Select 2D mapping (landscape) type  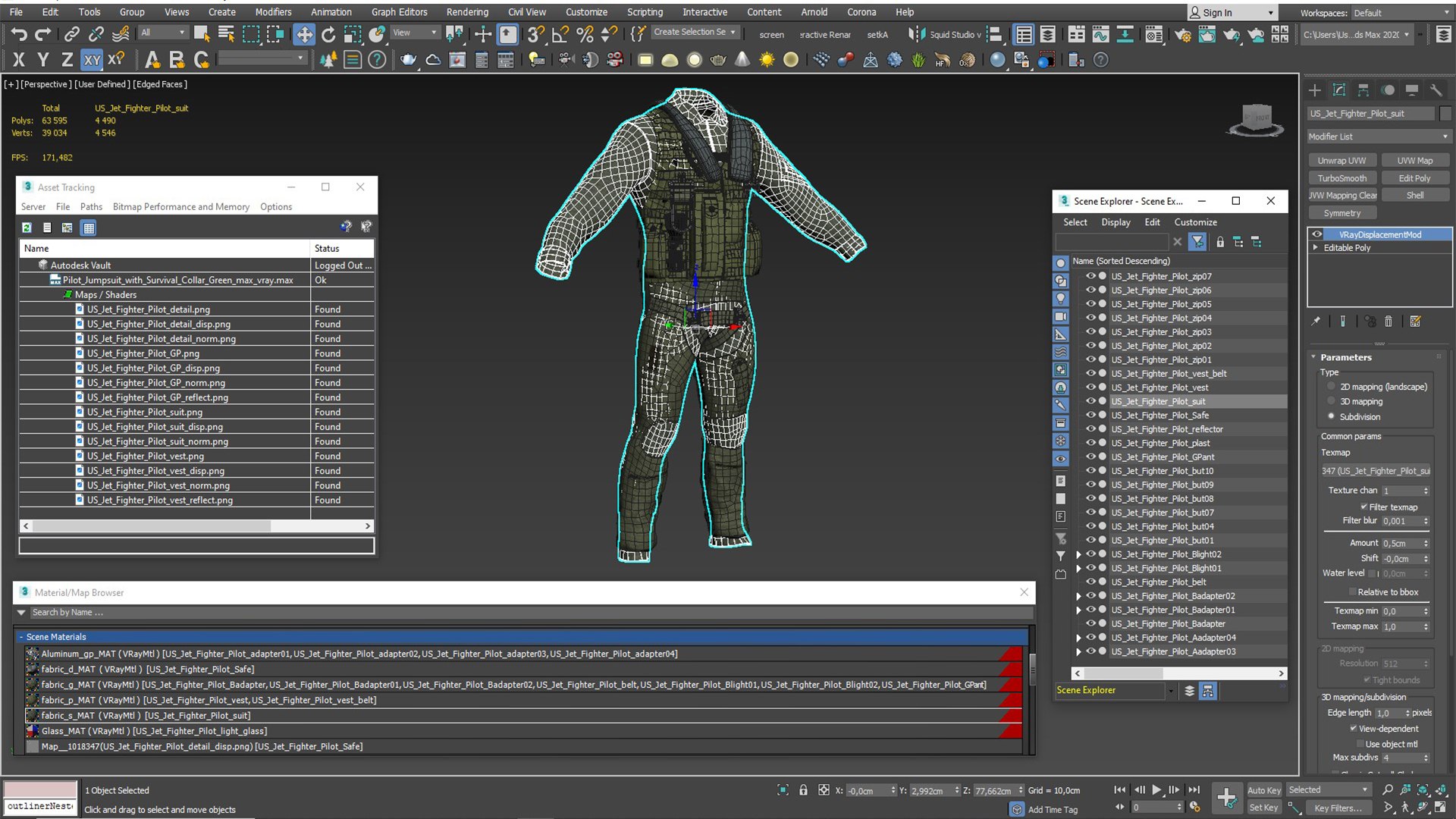click(x=1331, y=387)
